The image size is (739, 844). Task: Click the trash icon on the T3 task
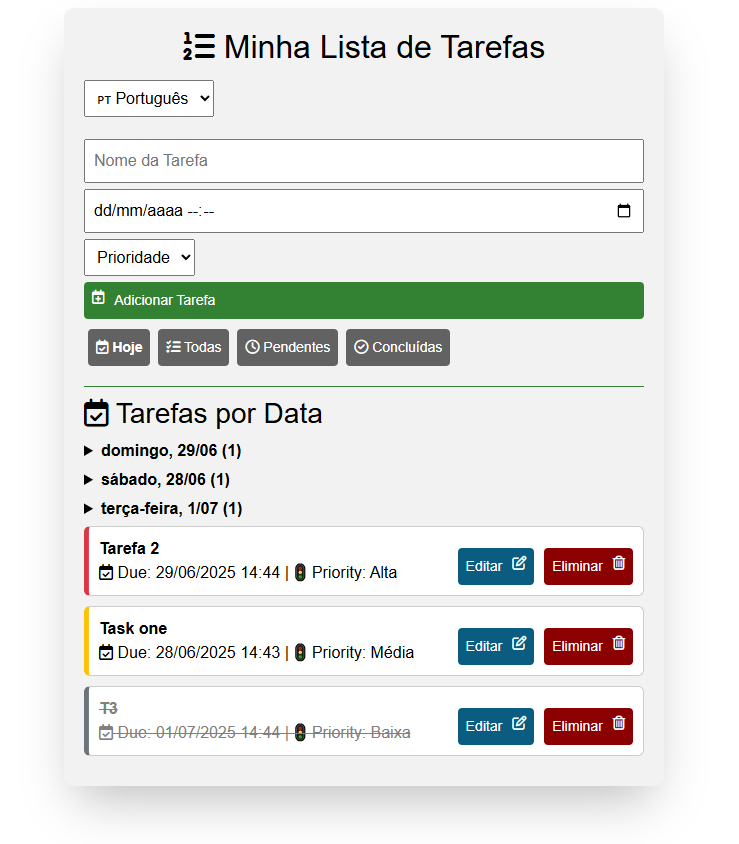618,723
